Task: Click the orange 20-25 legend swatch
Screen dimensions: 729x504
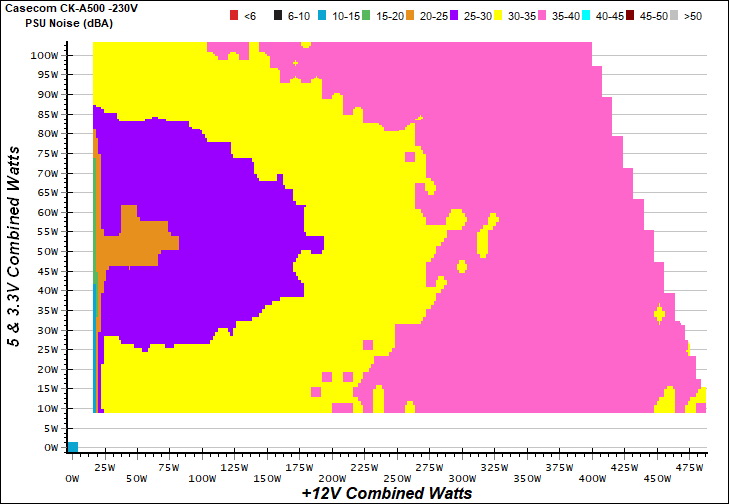Action: click(x=415, y=16)
